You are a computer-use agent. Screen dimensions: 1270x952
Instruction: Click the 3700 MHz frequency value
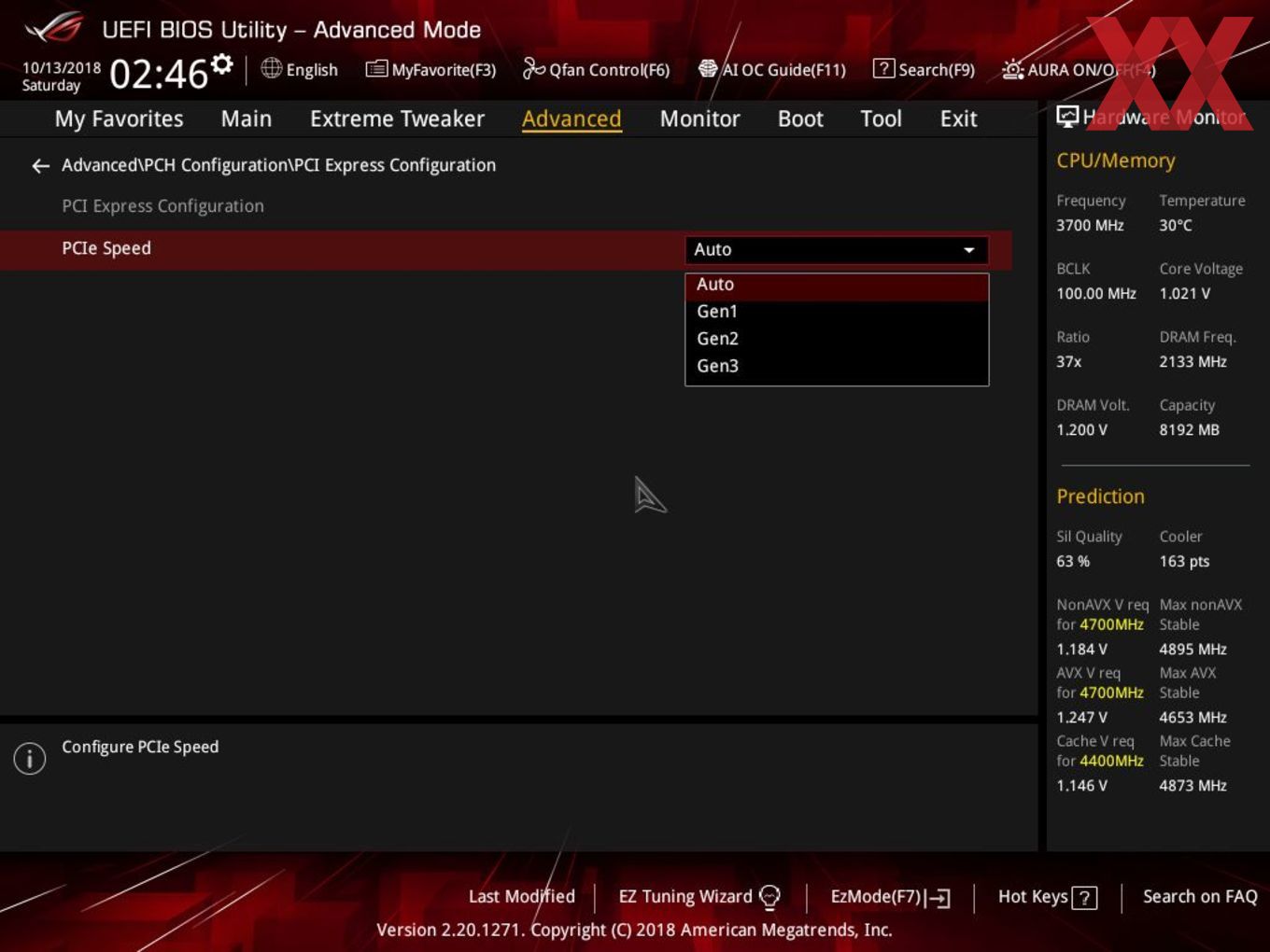[x=1090, y=225]
